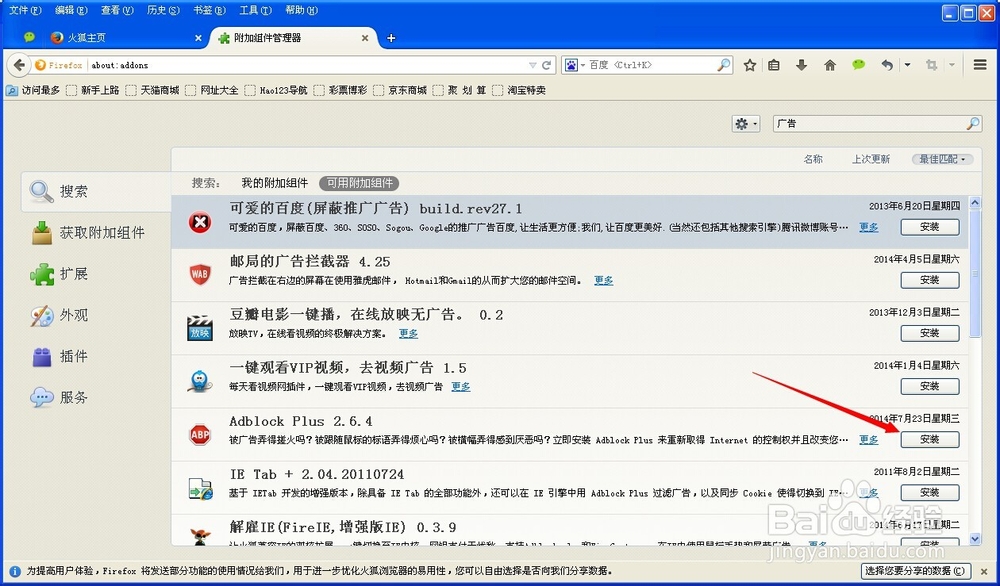Open the 编辑 menu
Image resolution: width=1000 pixels, height=586 pixels.
(71, 10)
